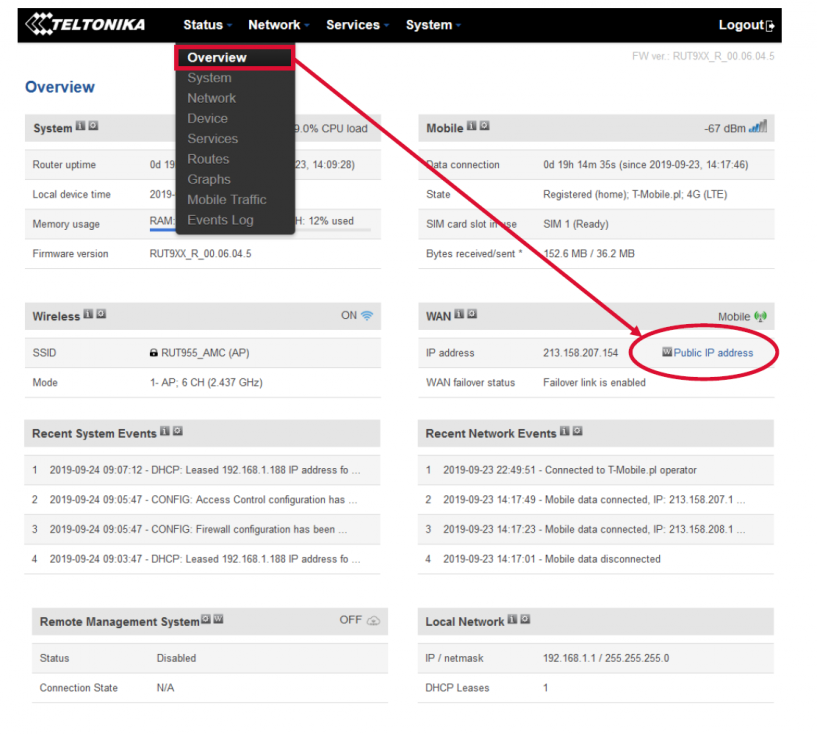Viewport: 817px width, 734px height.
Task: Expand the Status dropdown menu
Action: 207,24
